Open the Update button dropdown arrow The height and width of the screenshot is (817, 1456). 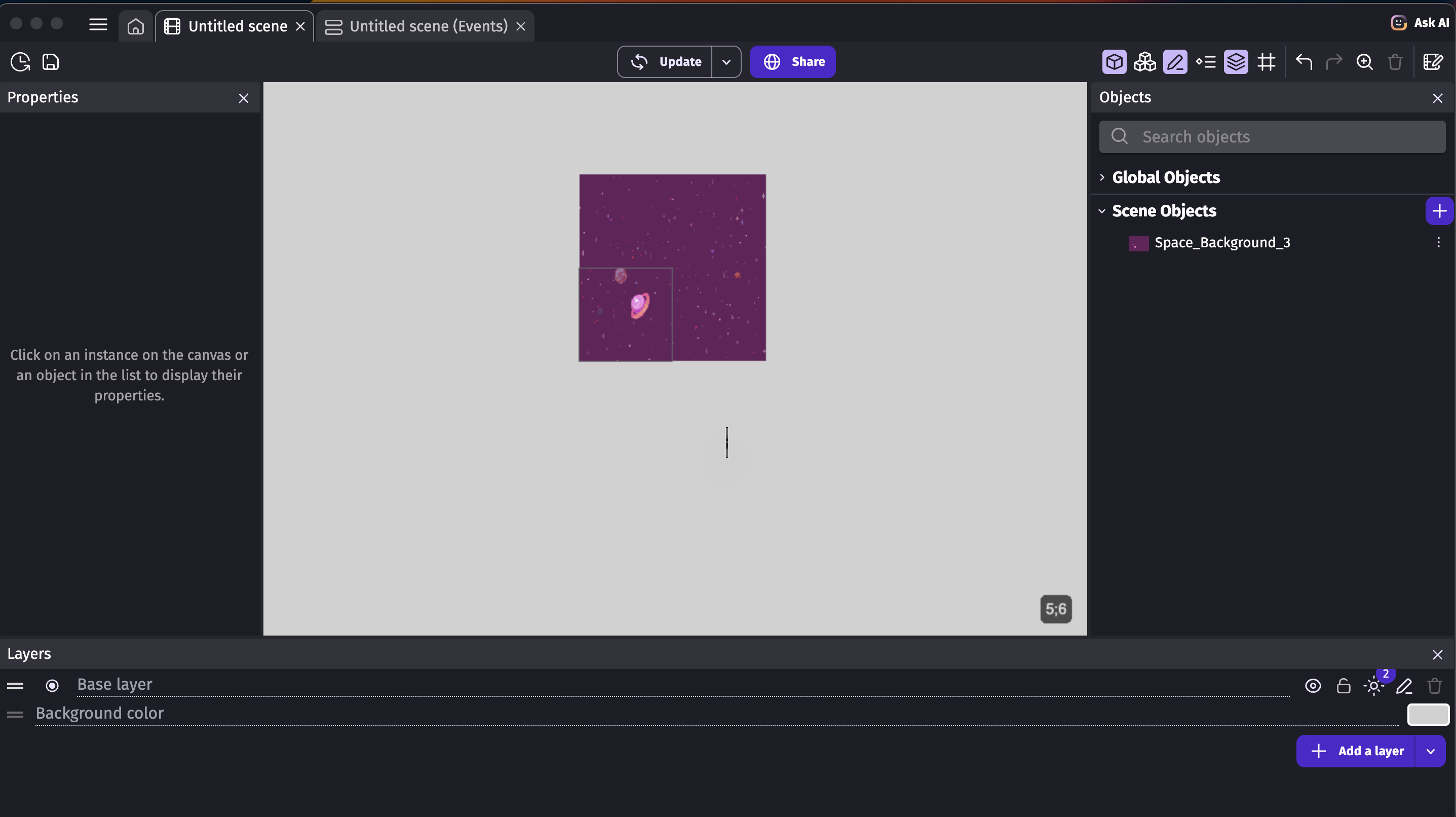click(726, 62)
